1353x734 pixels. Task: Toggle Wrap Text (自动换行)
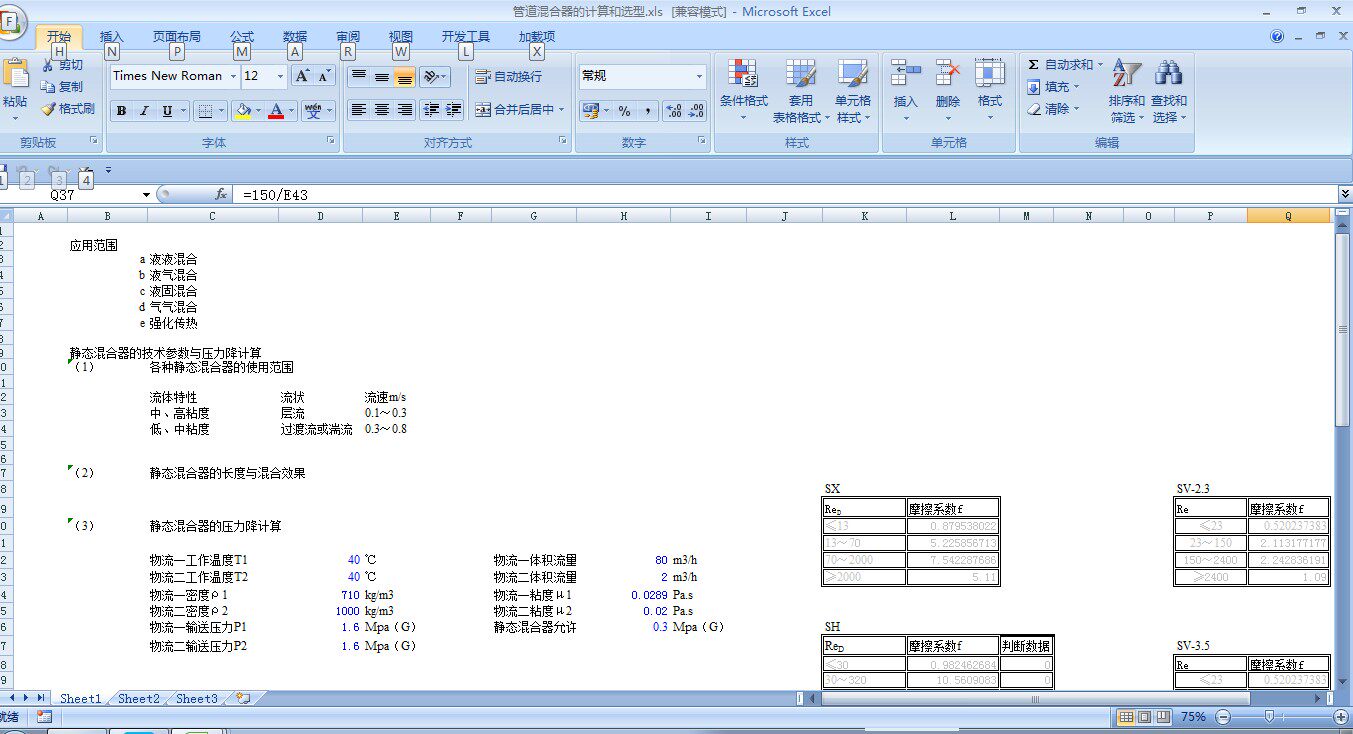(509, 76)
